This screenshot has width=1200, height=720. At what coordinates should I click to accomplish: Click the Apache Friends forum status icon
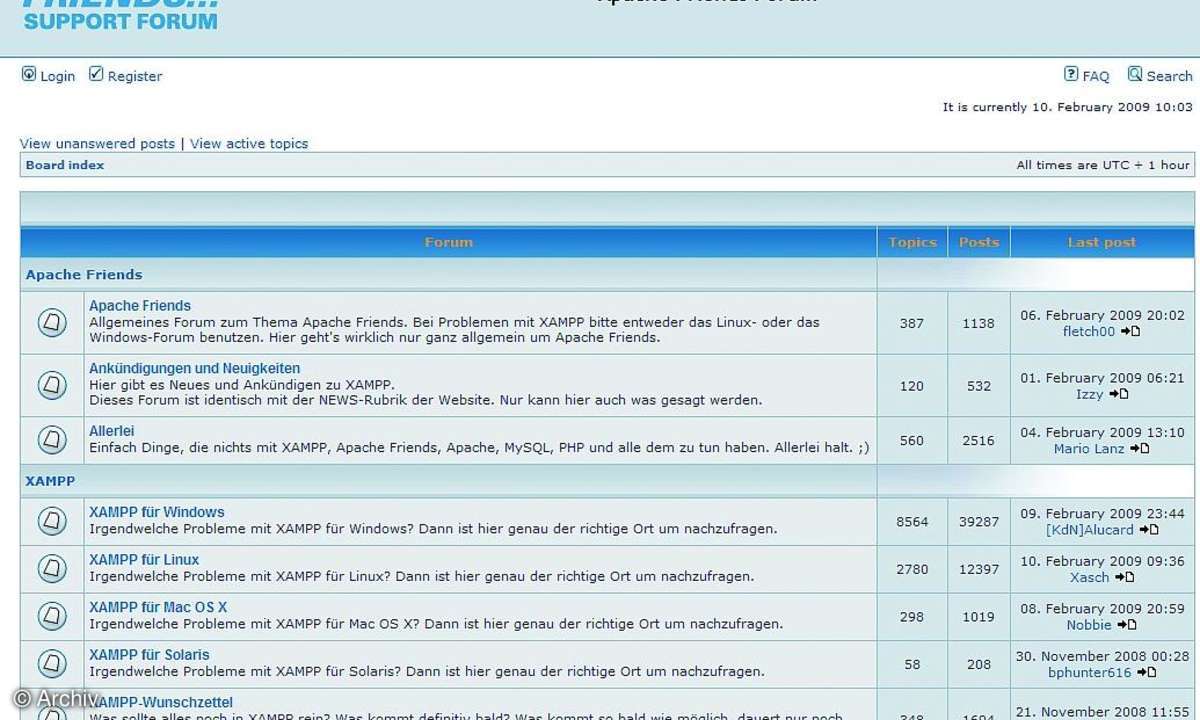pos(52,322)
